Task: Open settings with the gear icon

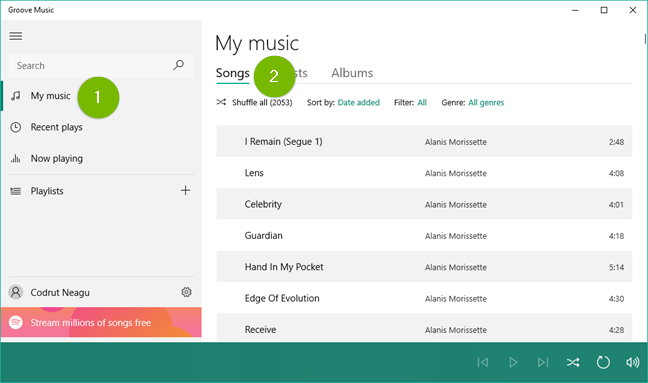Action: click(x=186, y=292)
